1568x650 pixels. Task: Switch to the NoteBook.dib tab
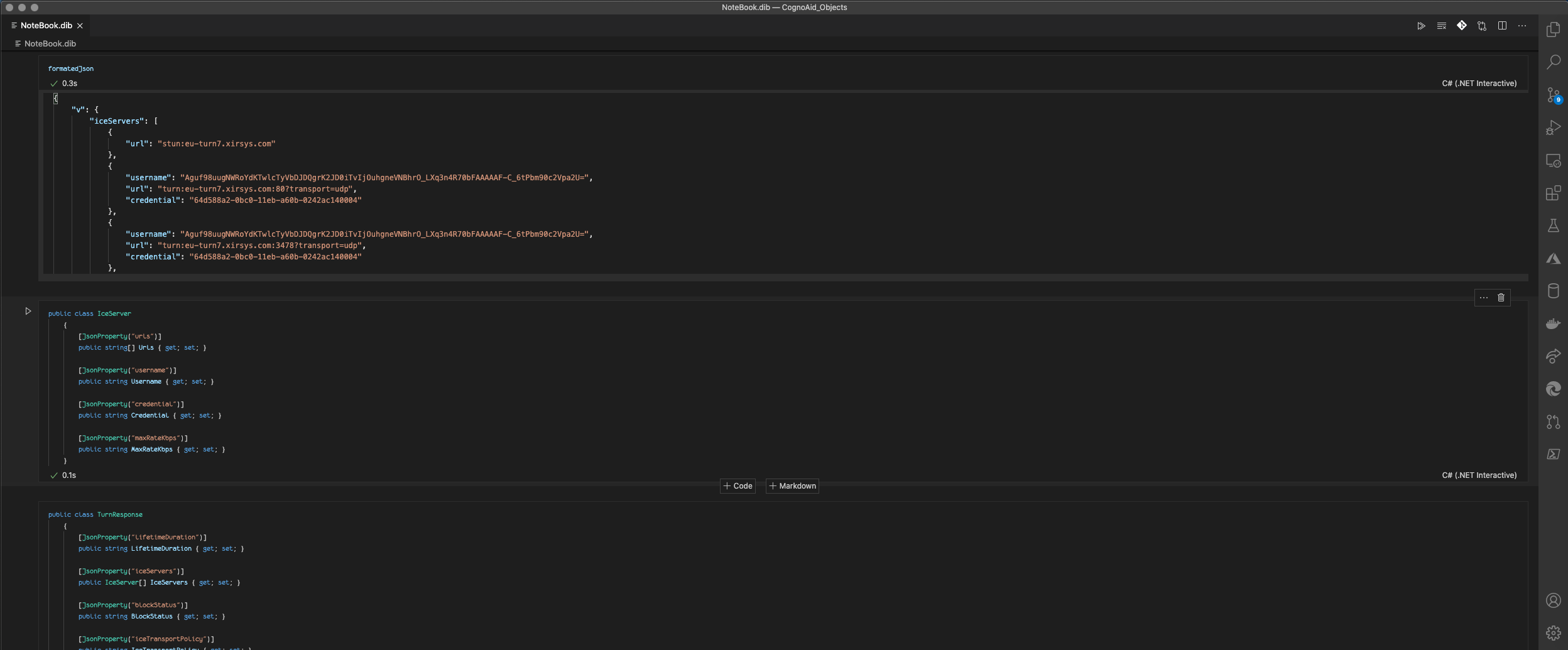pos(46,25)
